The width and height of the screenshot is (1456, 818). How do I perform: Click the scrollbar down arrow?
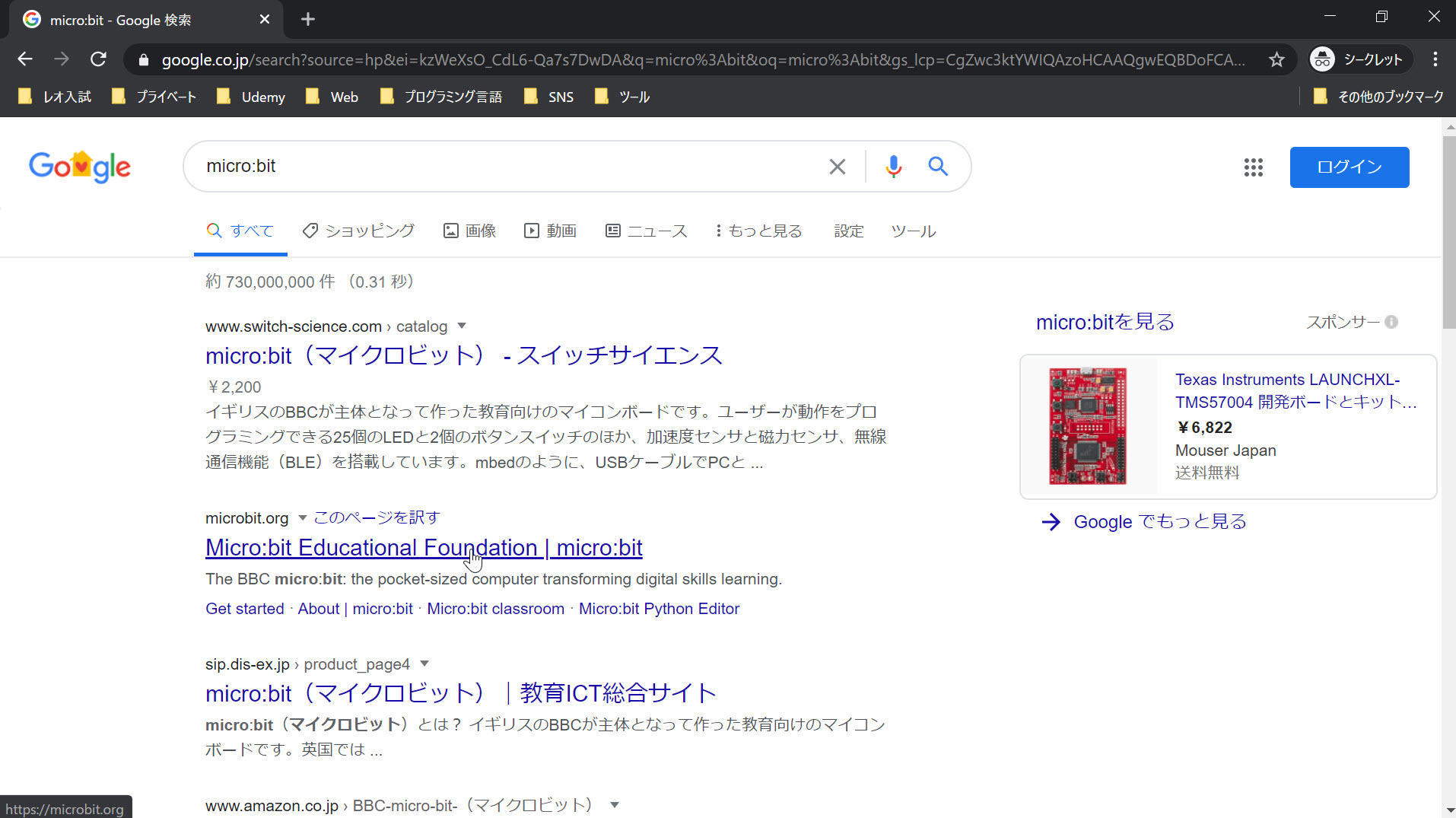1449,810
